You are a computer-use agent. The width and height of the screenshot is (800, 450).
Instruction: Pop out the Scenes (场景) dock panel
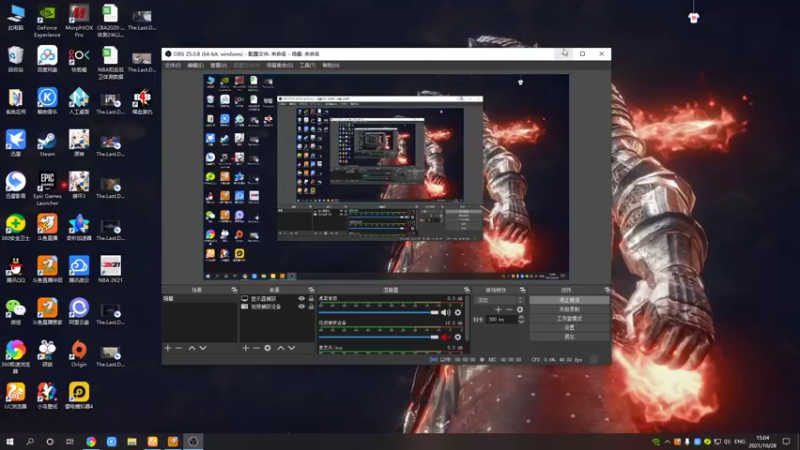coord(234,290)
